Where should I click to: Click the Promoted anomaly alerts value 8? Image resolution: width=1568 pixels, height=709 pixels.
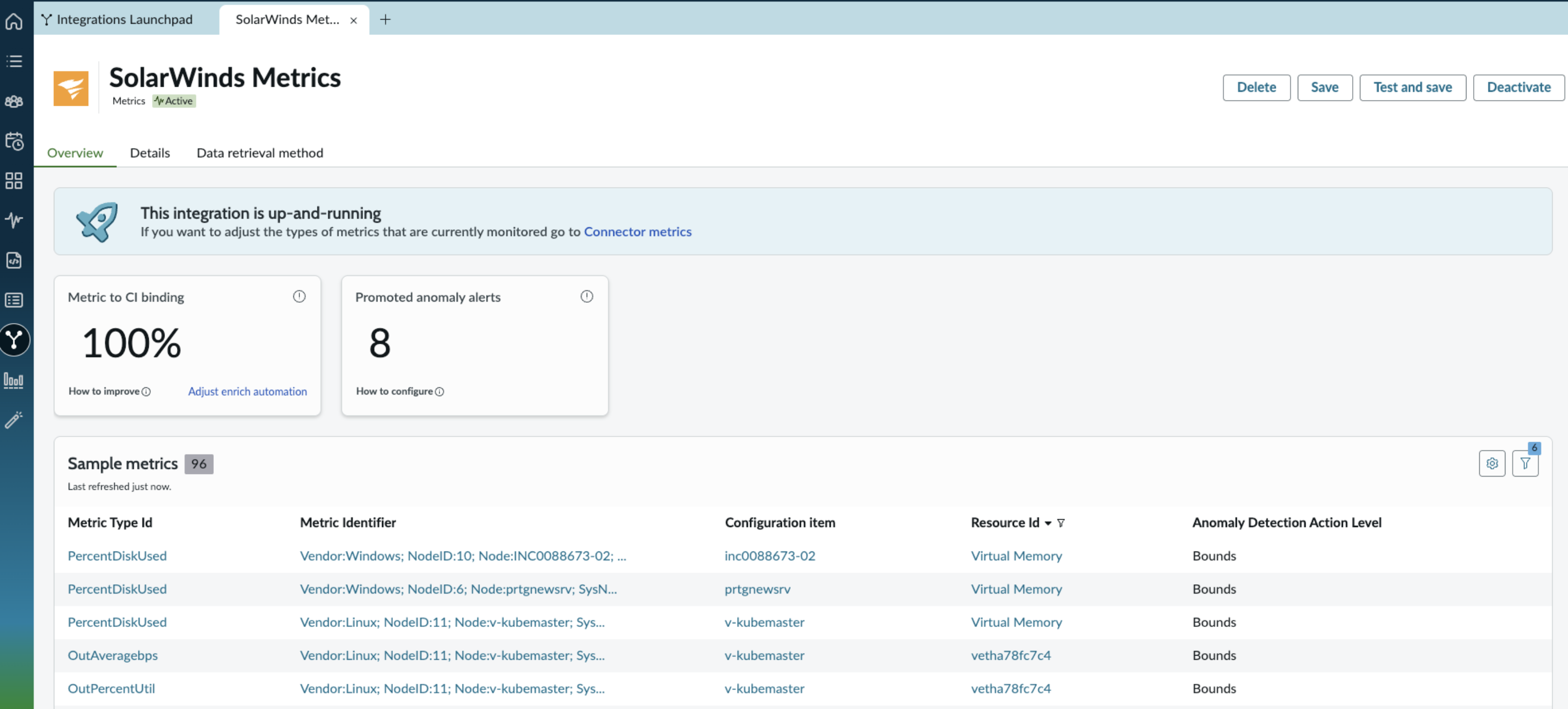click(380, 343)
